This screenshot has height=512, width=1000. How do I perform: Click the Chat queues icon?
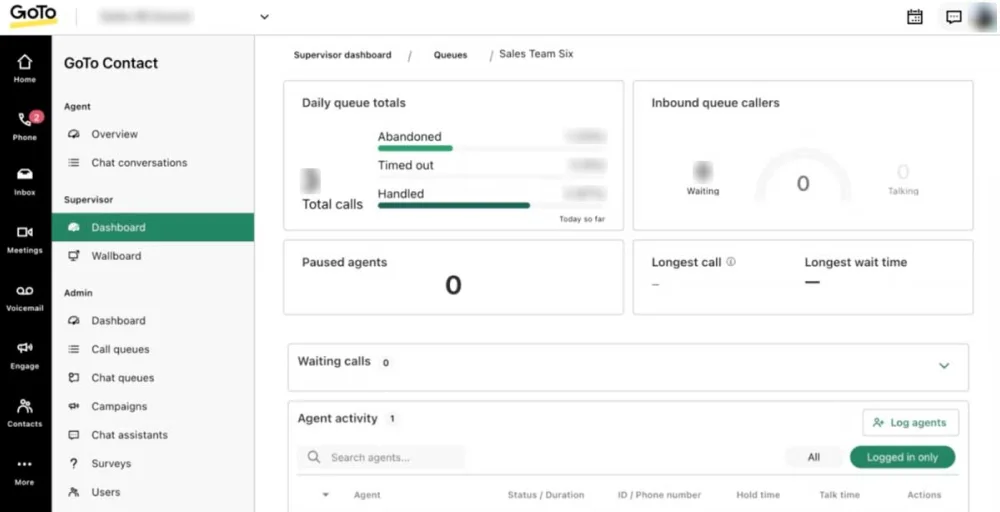click(x=74, y=377)
